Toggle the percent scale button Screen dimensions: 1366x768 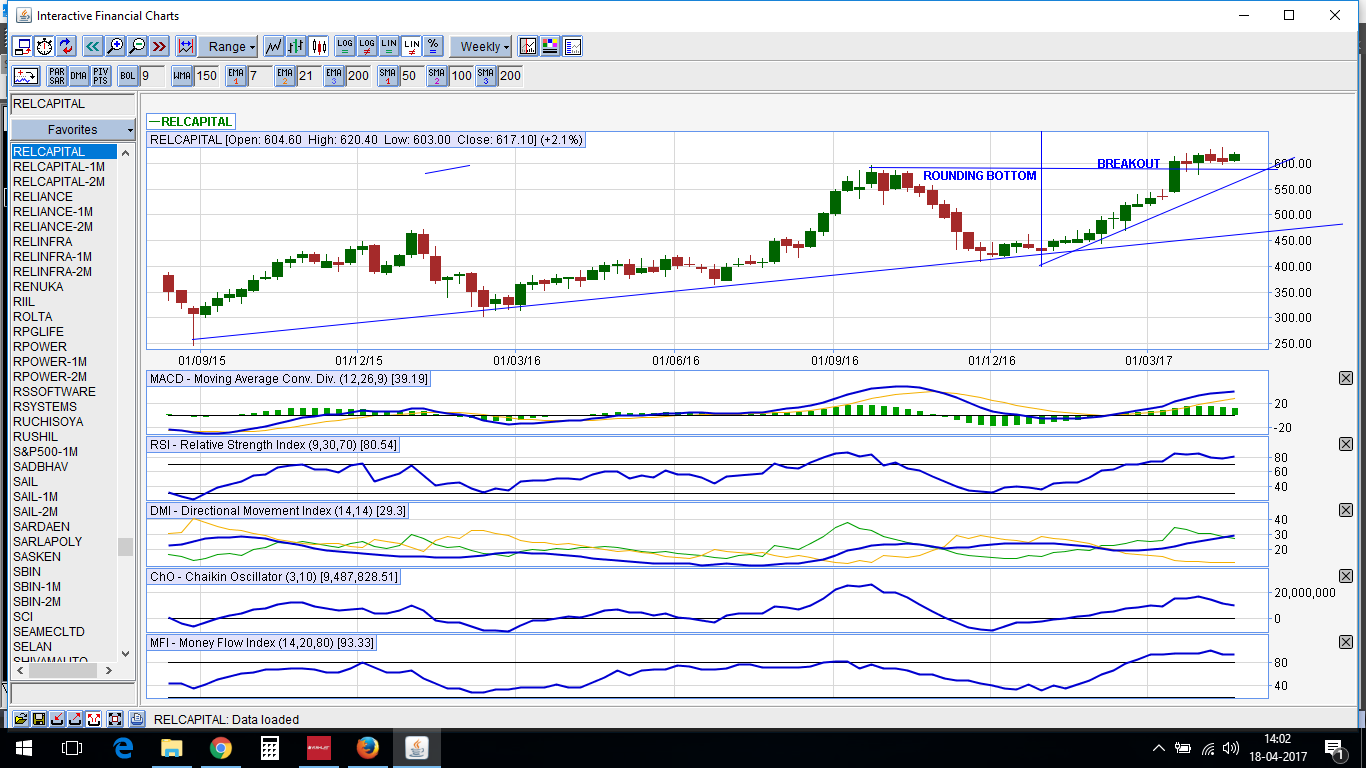tap(433, 46)
